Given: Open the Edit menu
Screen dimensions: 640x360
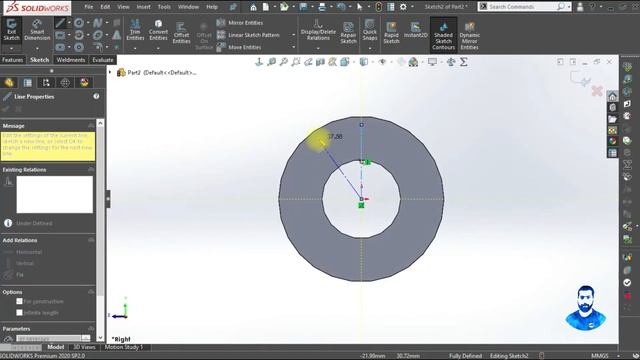Looking at the screenshot, I should pos(105,7).
